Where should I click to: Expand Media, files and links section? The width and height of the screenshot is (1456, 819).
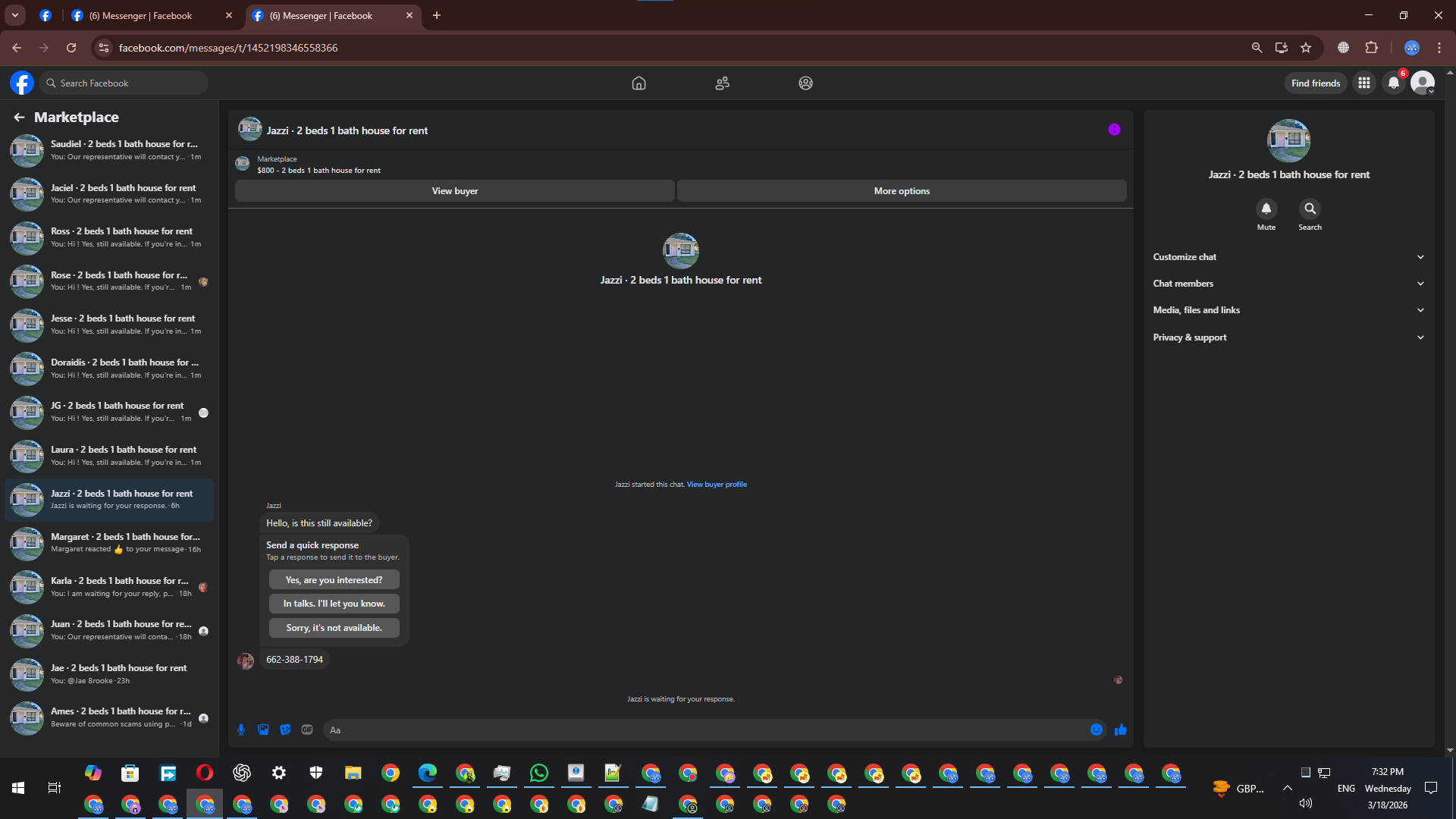click(x=1288, y=310)
